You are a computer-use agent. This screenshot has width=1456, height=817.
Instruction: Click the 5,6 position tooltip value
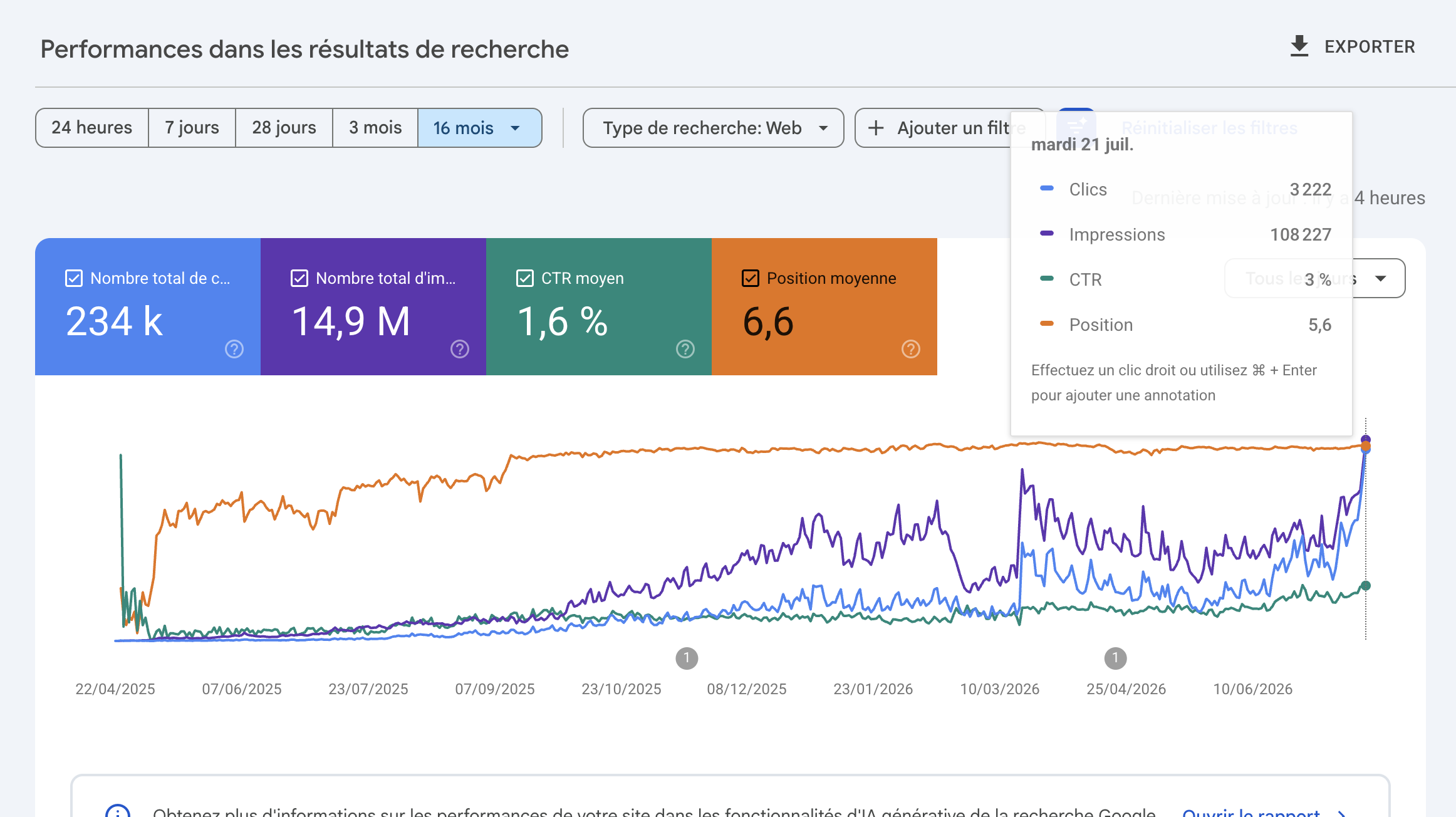pos(1319,325)
